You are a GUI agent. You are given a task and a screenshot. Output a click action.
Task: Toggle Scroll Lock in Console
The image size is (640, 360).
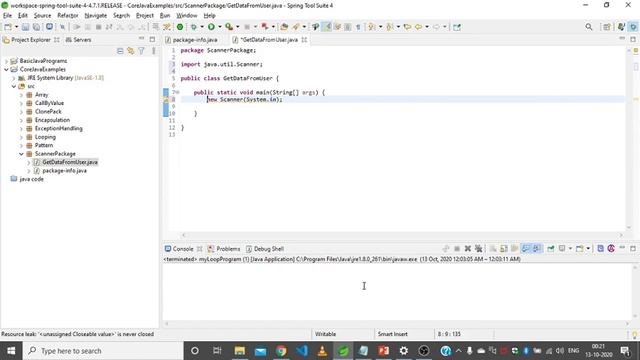click(x=504, y=249)
